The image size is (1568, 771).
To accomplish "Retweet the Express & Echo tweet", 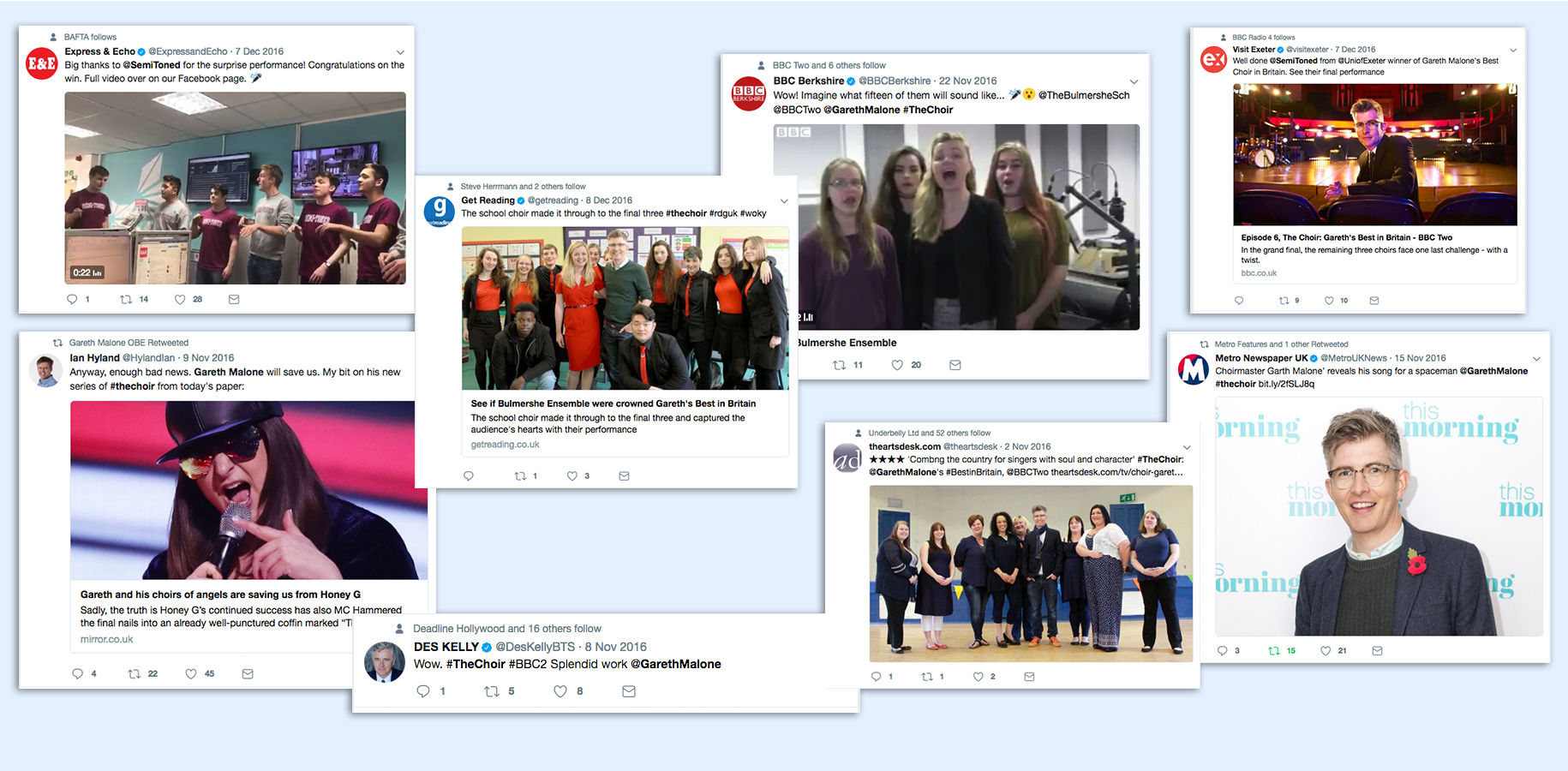I will coord(126,299).
